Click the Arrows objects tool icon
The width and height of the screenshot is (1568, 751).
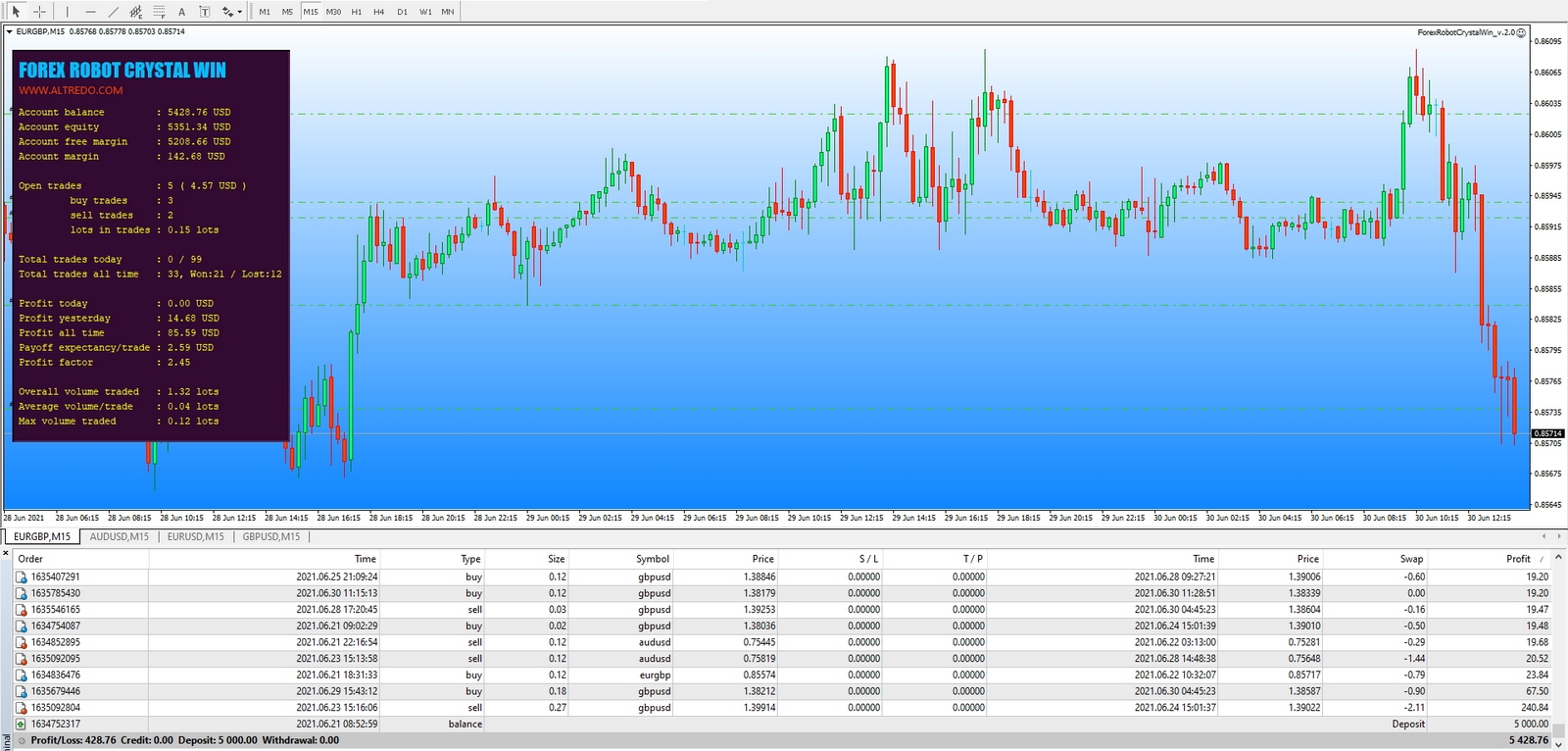pyautogui.click(x=227, y=12)
